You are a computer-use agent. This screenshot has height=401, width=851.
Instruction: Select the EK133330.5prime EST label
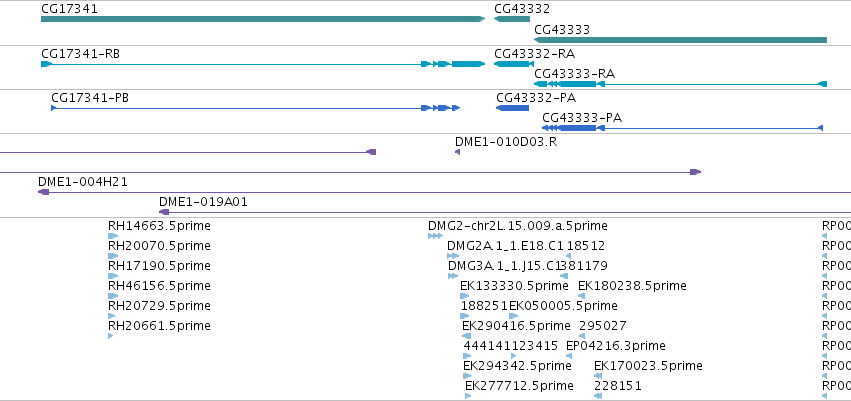(x=515, y=286)
